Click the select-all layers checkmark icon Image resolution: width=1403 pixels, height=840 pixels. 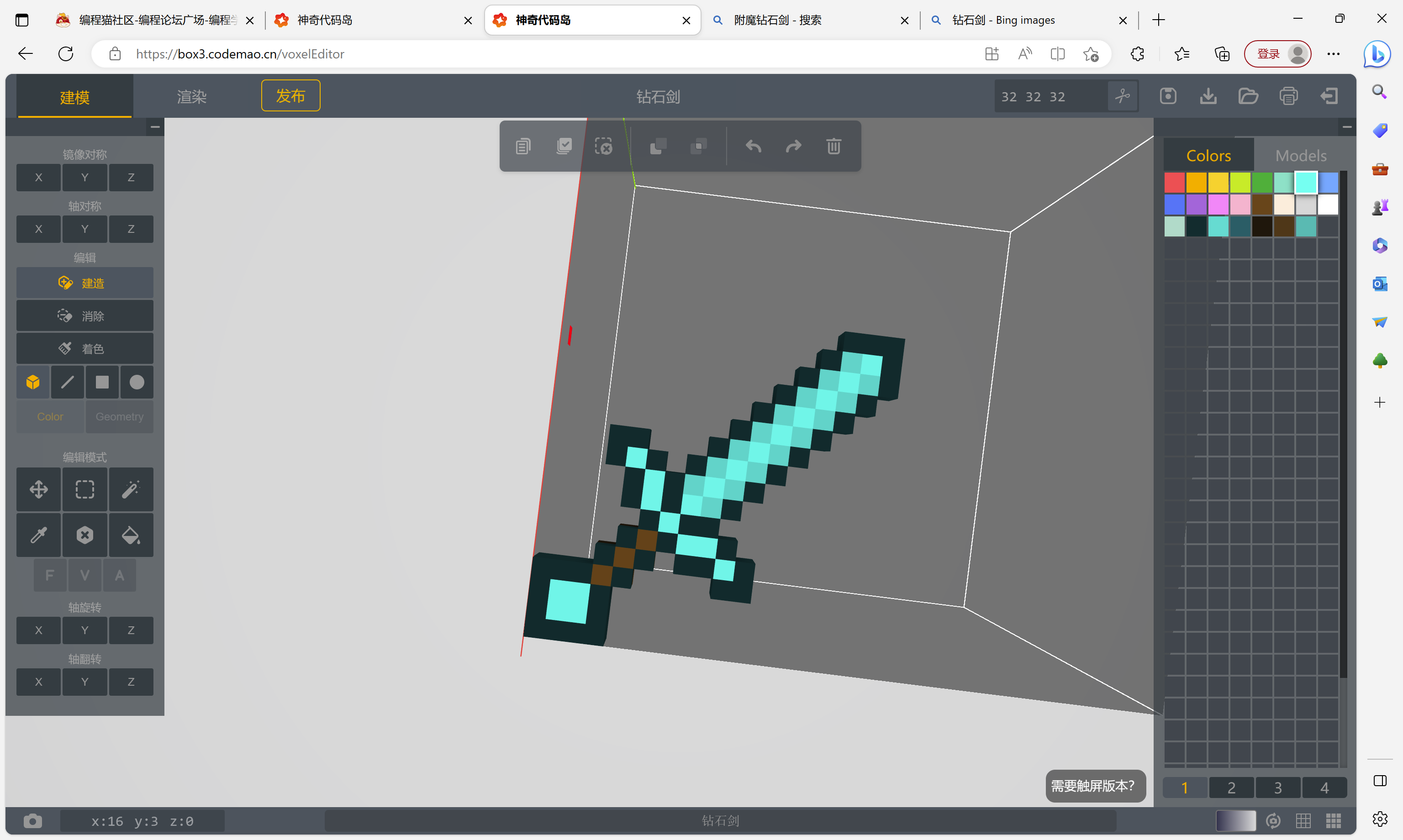click(564, 147)
